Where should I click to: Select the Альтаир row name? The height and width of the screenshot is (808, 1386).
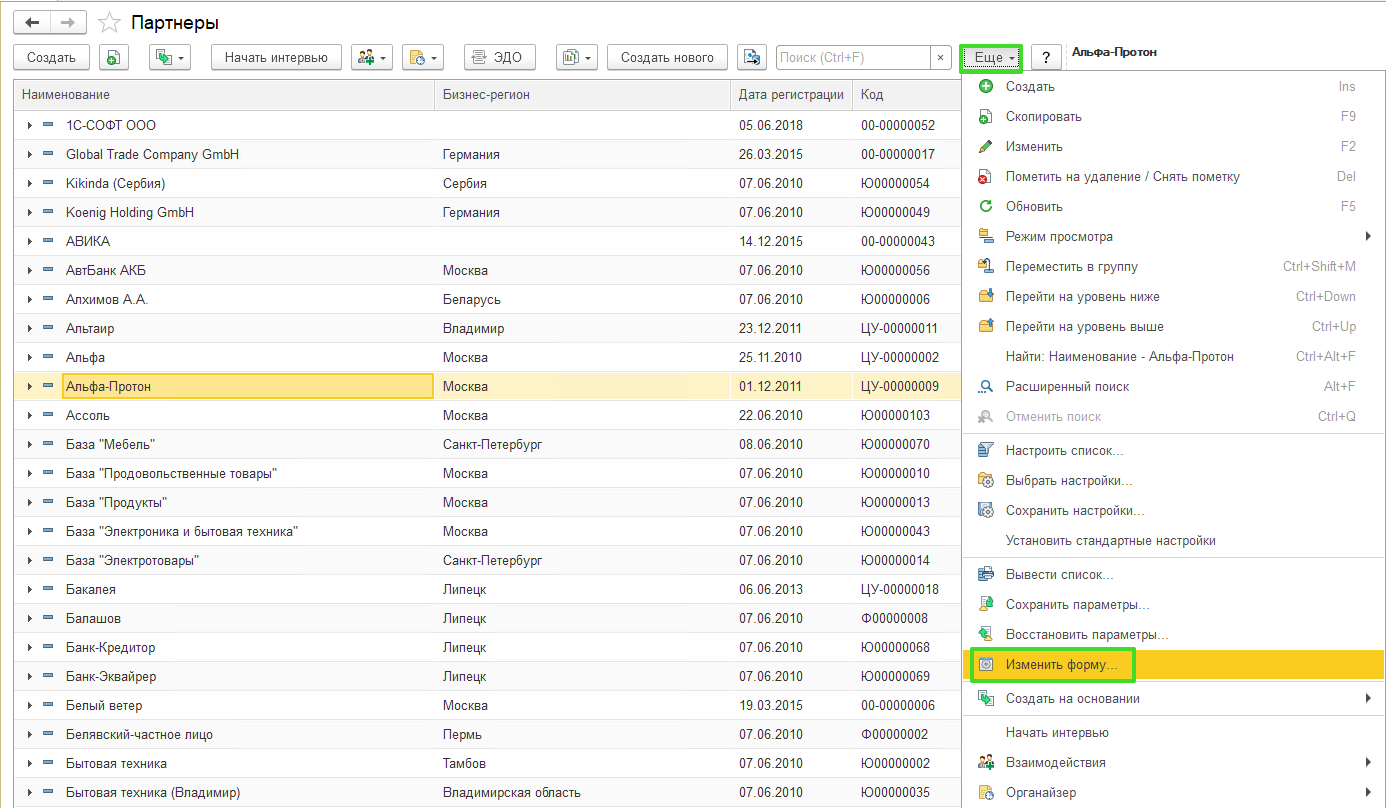[x=90, y=329]
